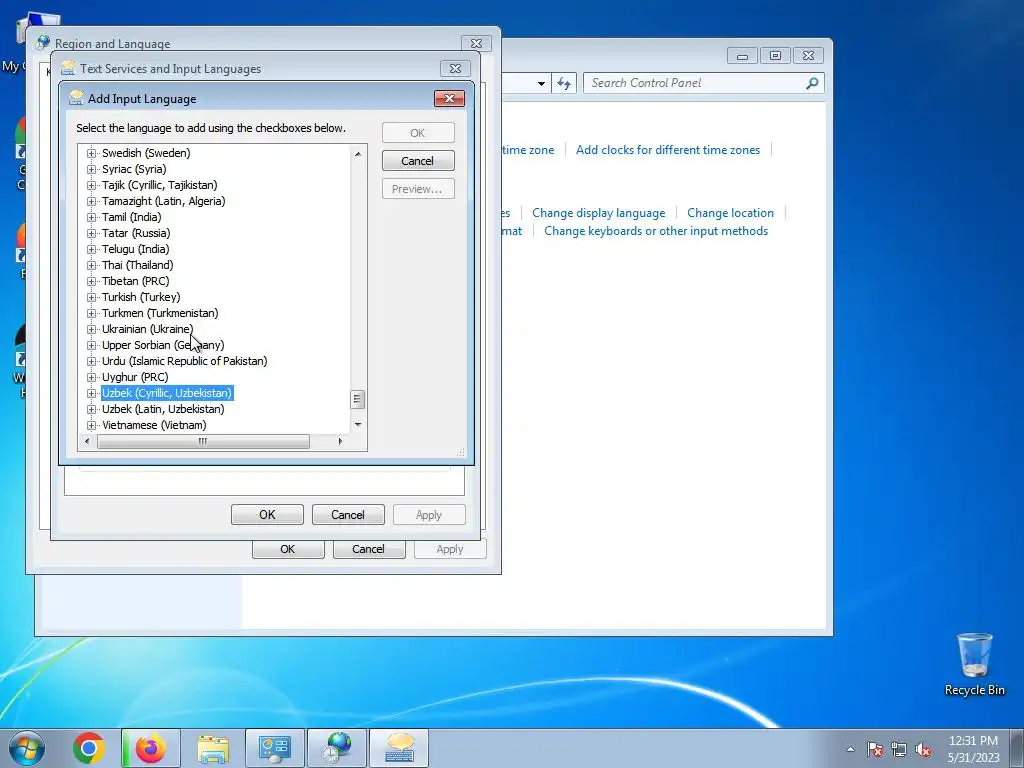1024x768 pixels.
Task: Open the address bar dropdown arrow in Control Panel
Action: 541,84
